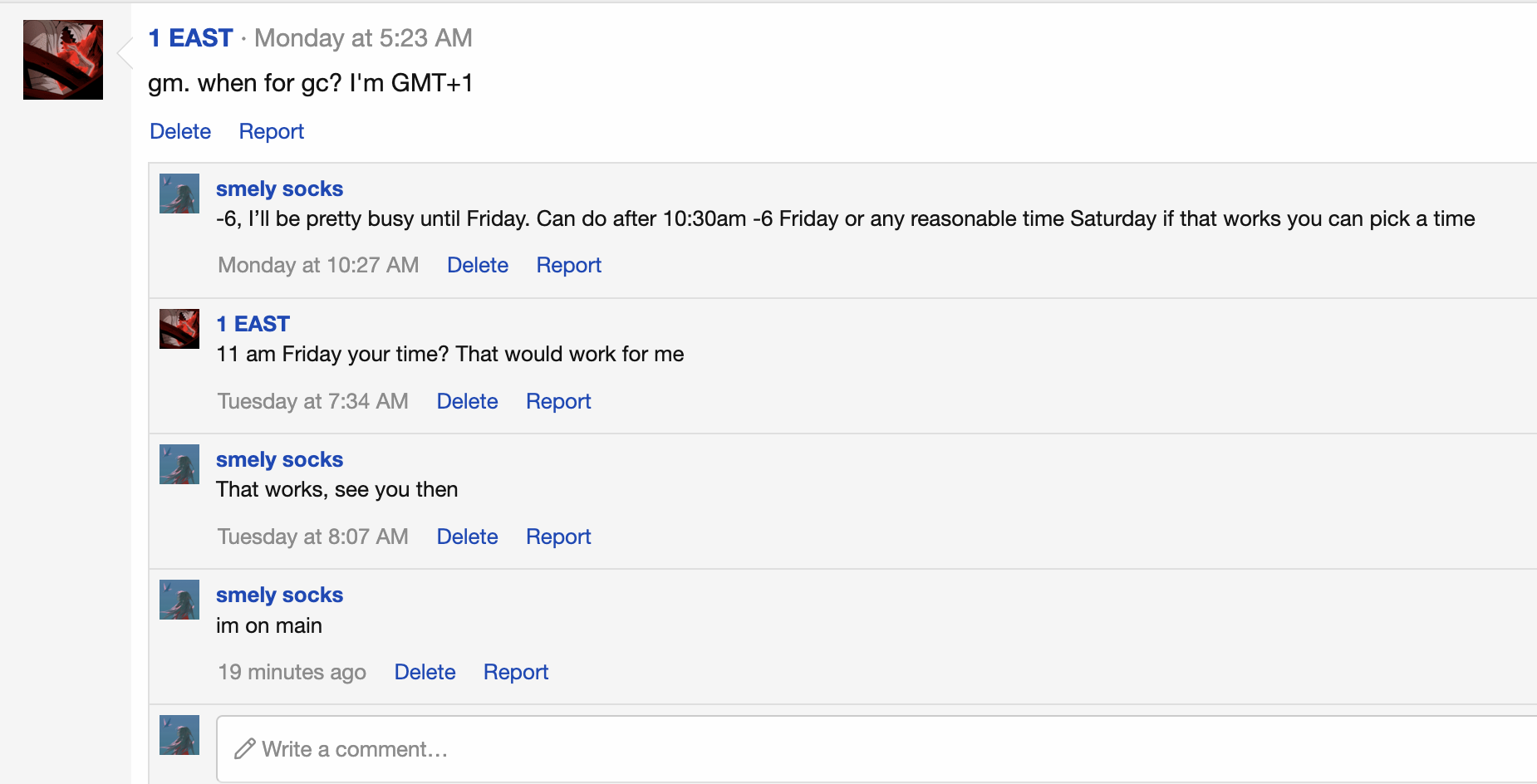Focus the "Write a comment…" input field

coord(877,749)
